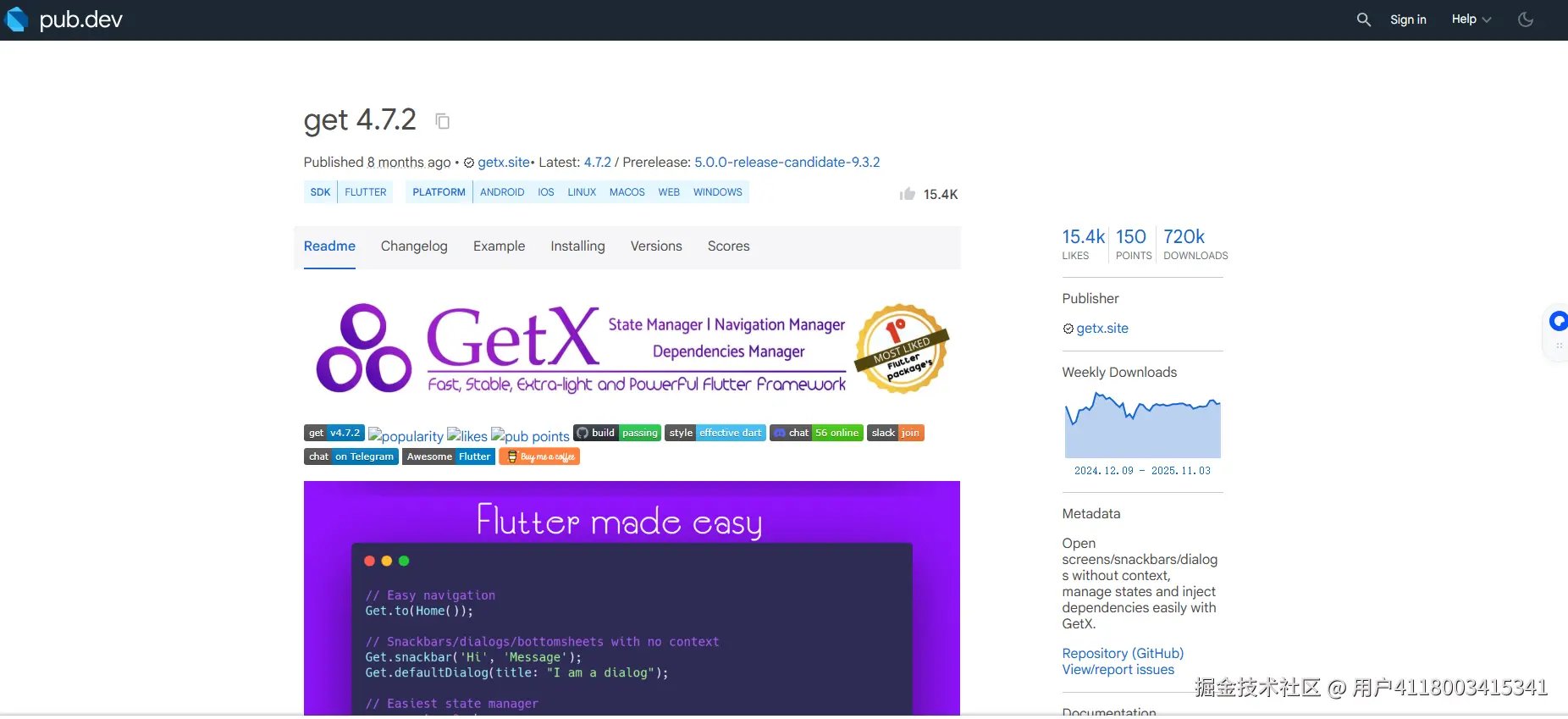The height and width of the screenshot is (719, 1568).
Task: Click the PLATFORM tag
Action: pyautogui.click(x=439, y=192)
